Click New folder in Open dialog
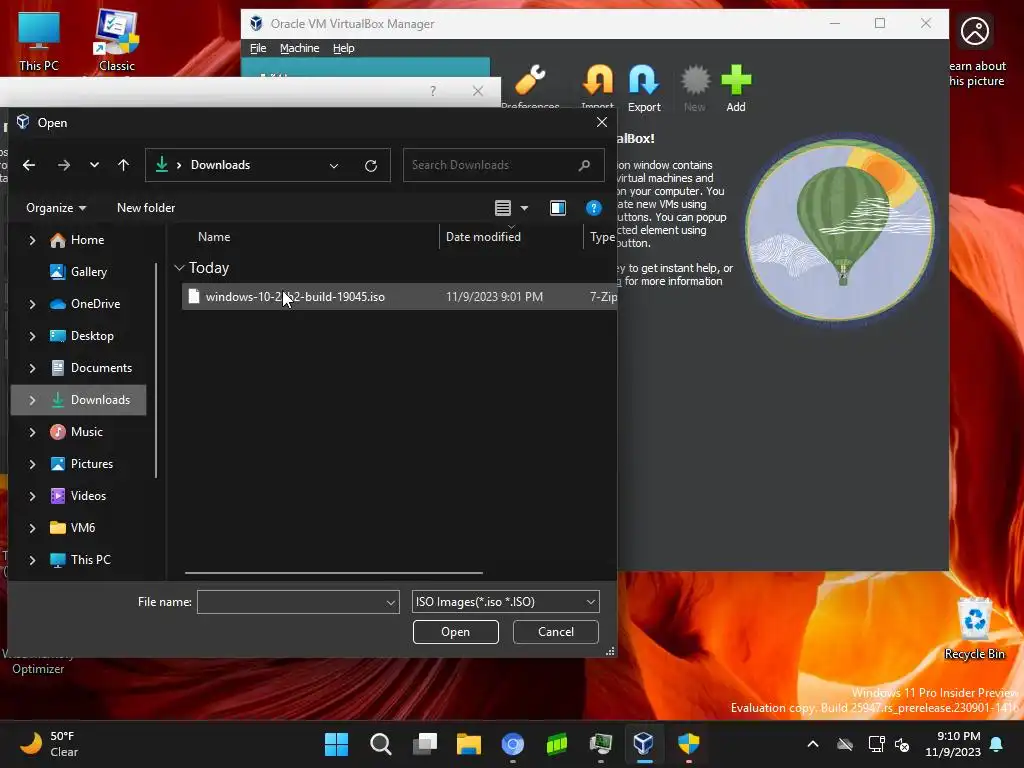The height and width of the screenshot is (768, 1024). point(146,208)
